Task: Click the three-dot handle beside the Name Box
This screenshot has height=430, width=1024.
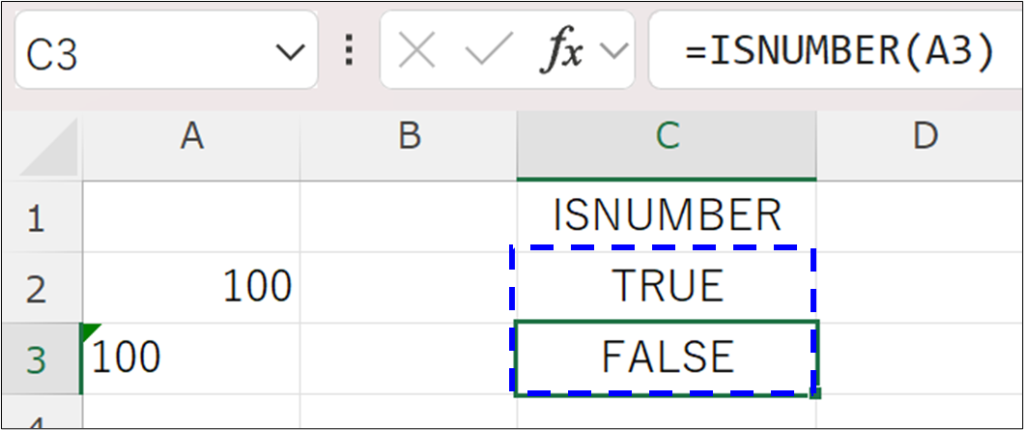Action: (x=349, y=50)
